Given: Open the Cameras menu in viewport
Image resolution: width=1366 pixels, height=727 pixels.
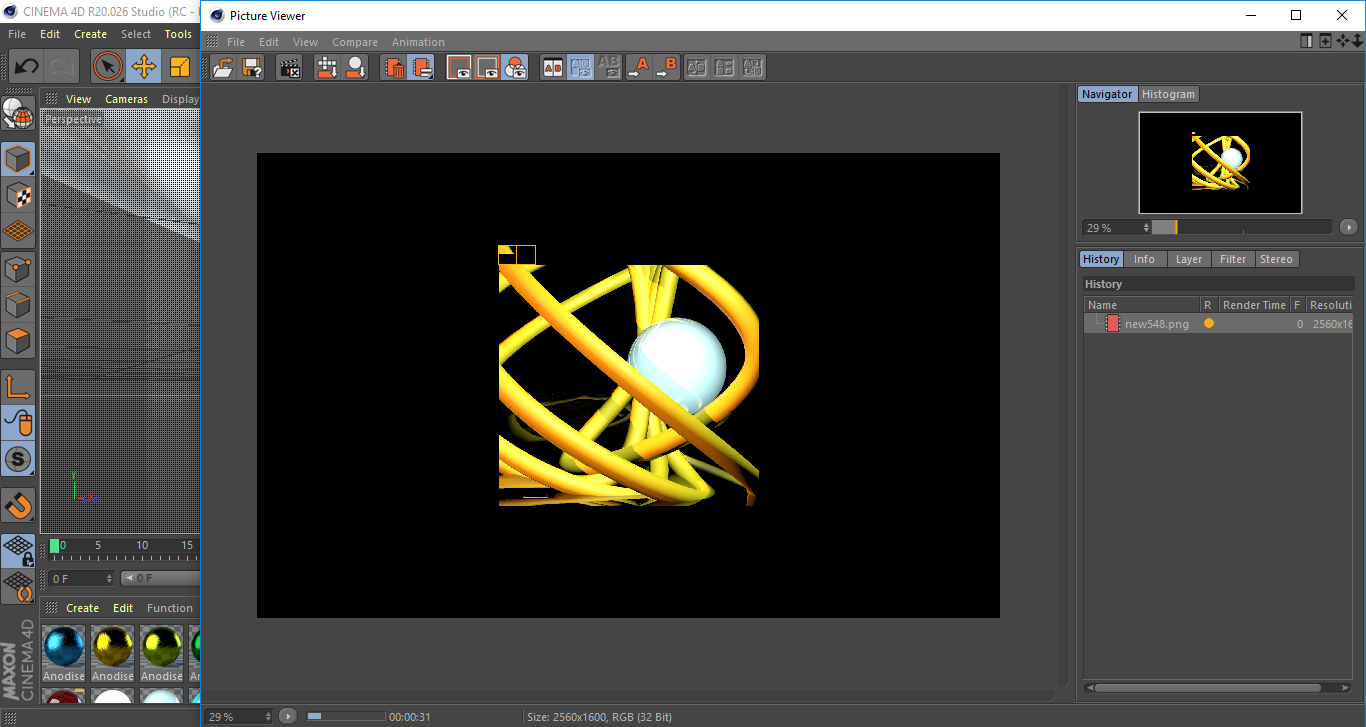Looking at the screenshot, I should tap(127, 99).
